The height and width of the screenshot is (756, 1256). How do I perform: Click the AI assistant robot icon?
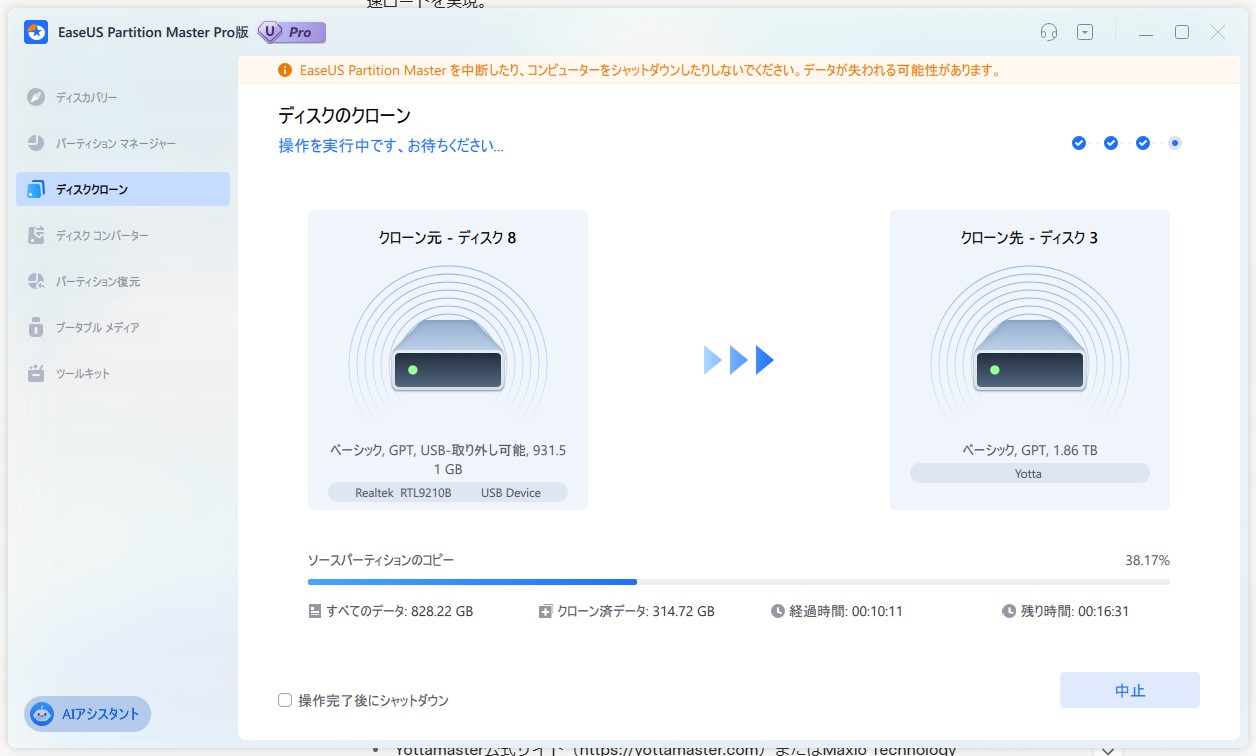[42, 714]
